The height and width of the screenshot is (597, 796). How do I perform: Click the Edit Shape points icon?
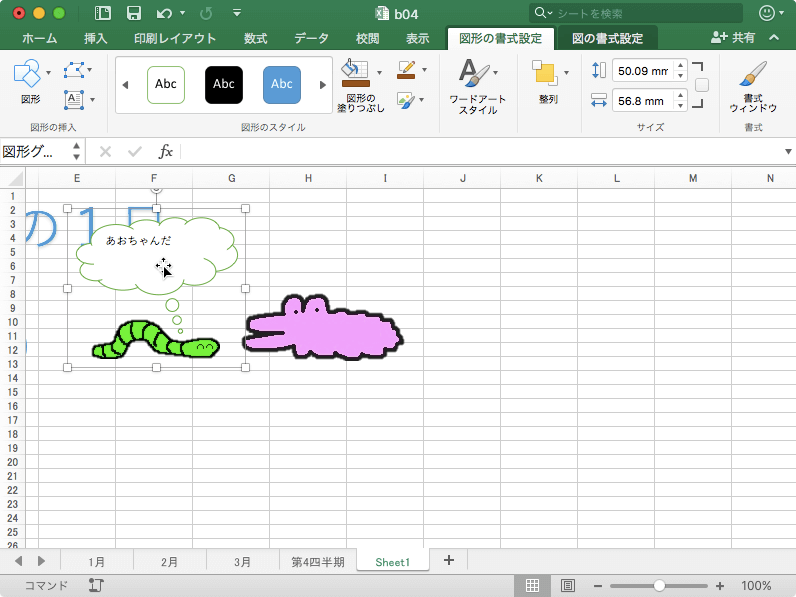(74, 70)
